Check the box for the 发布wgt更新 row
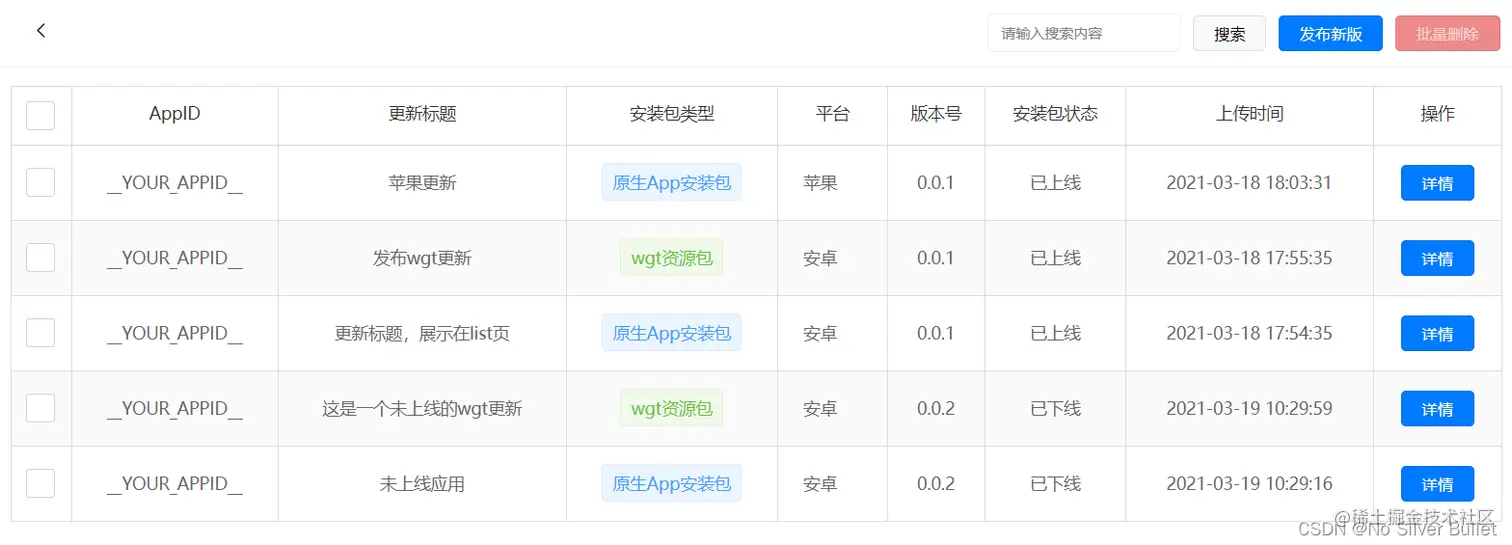1512x545 pixels. 41,258
